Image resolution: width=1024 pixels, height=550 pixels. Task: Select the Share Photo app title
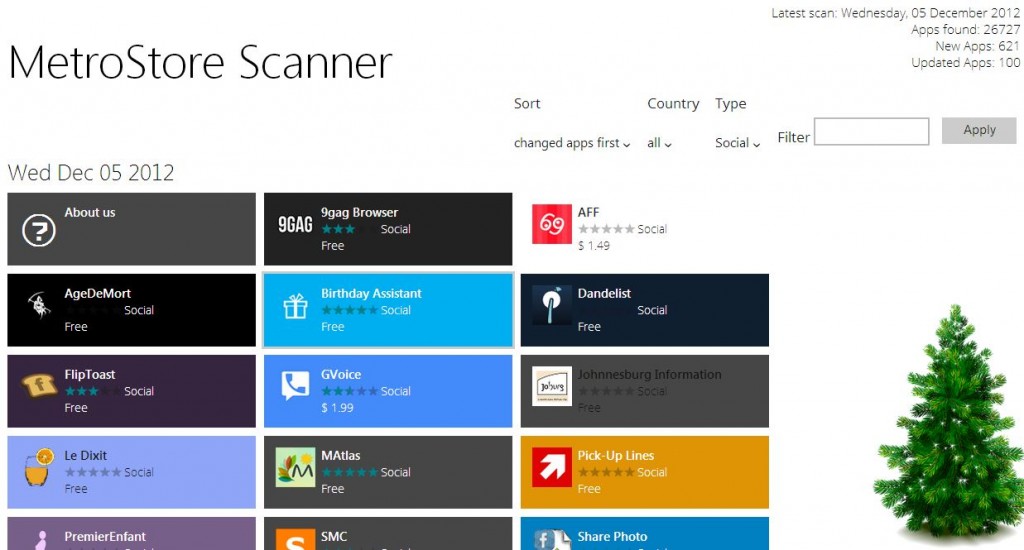(612, 536)
